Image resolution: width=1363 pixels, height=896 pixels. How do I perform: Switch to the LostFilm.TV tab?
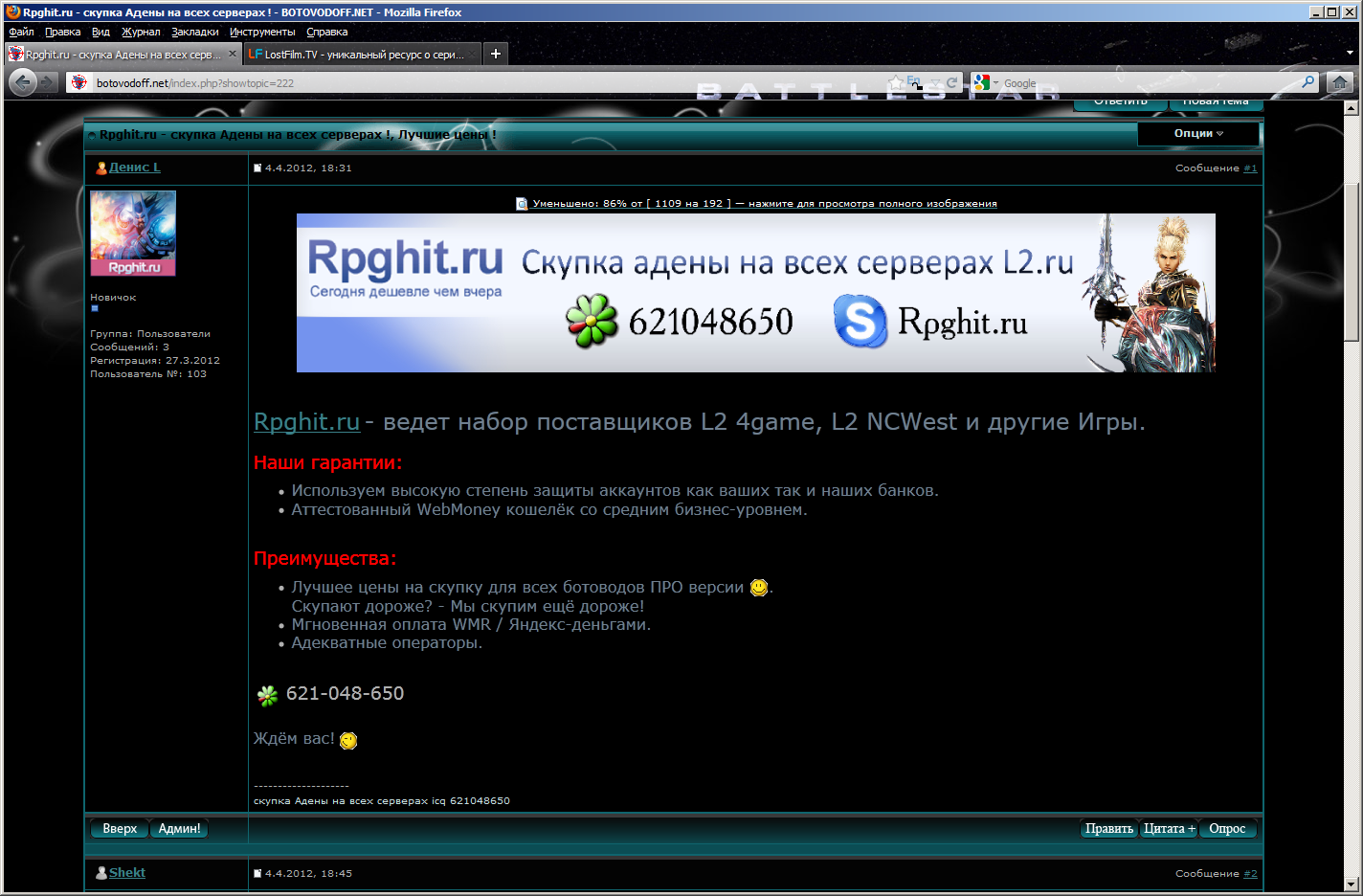[x=362, y=55]
